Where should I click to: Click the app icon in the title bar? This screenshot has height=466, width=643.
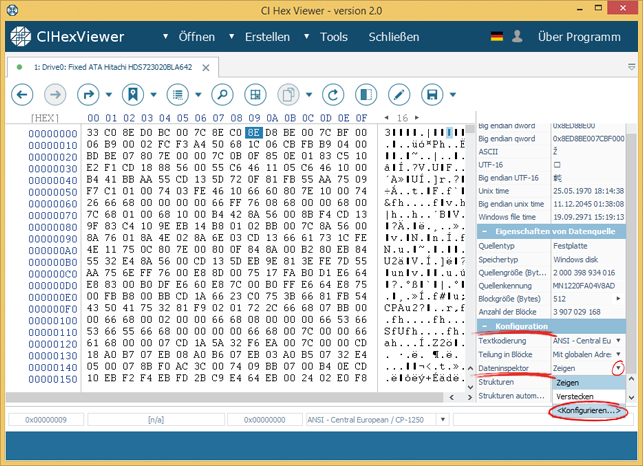13,10
